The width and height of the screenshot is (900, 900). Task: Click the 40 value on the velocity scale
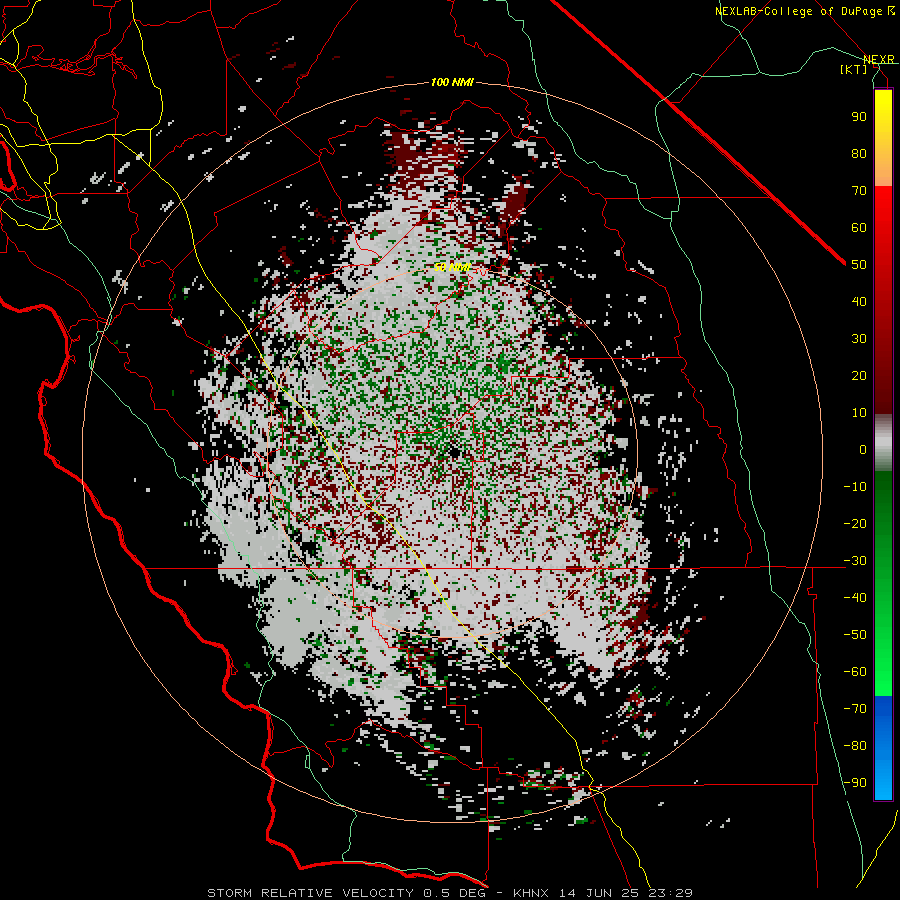pyautogui.click(x=859, y=301)
